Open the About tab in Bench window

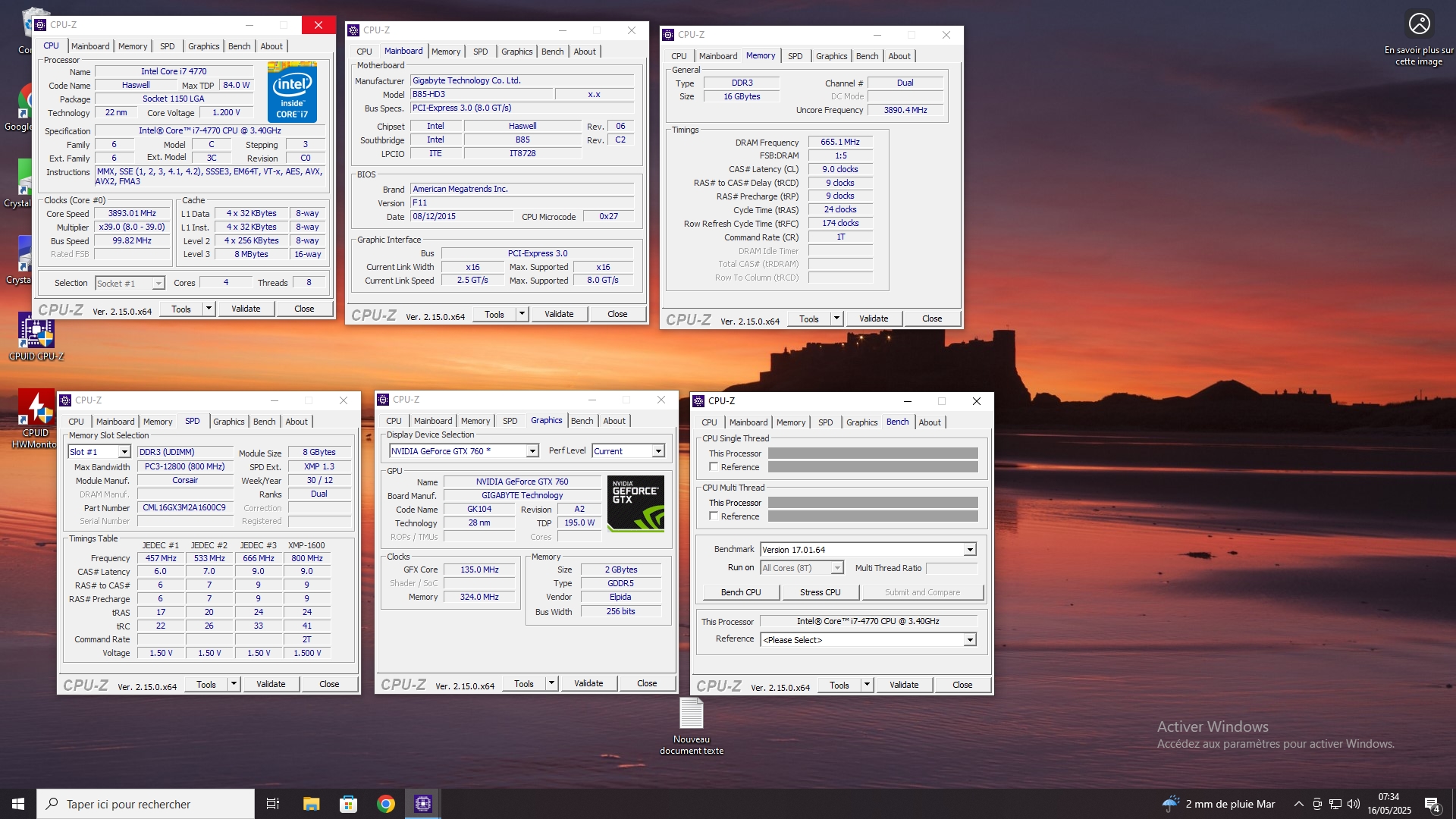pos(930,422)
